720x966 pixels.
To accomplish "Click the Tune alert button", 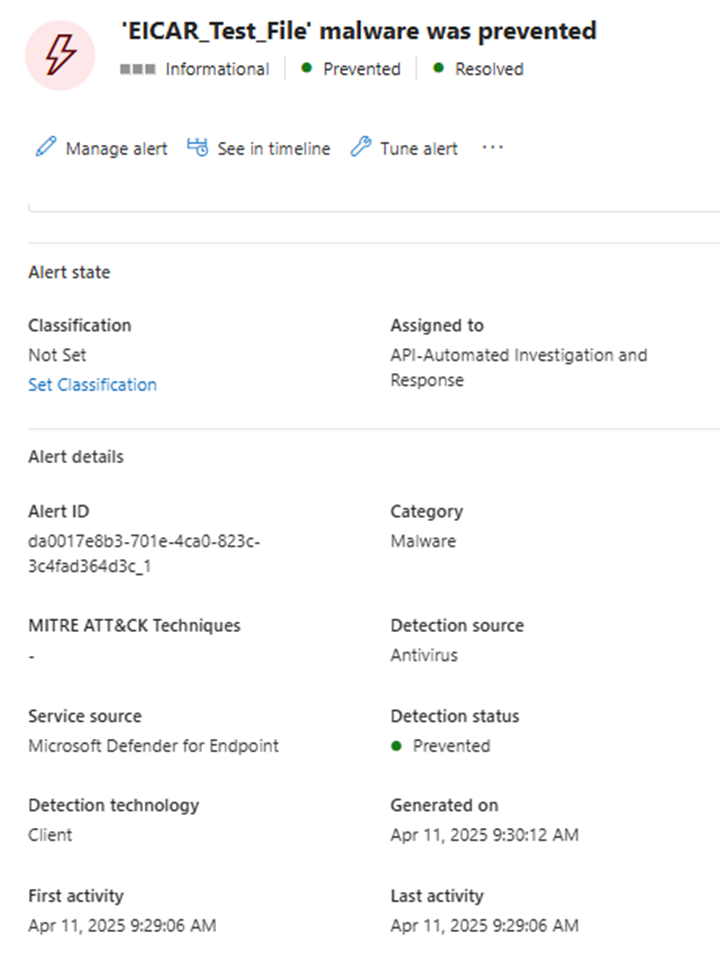I will [417, 148].
